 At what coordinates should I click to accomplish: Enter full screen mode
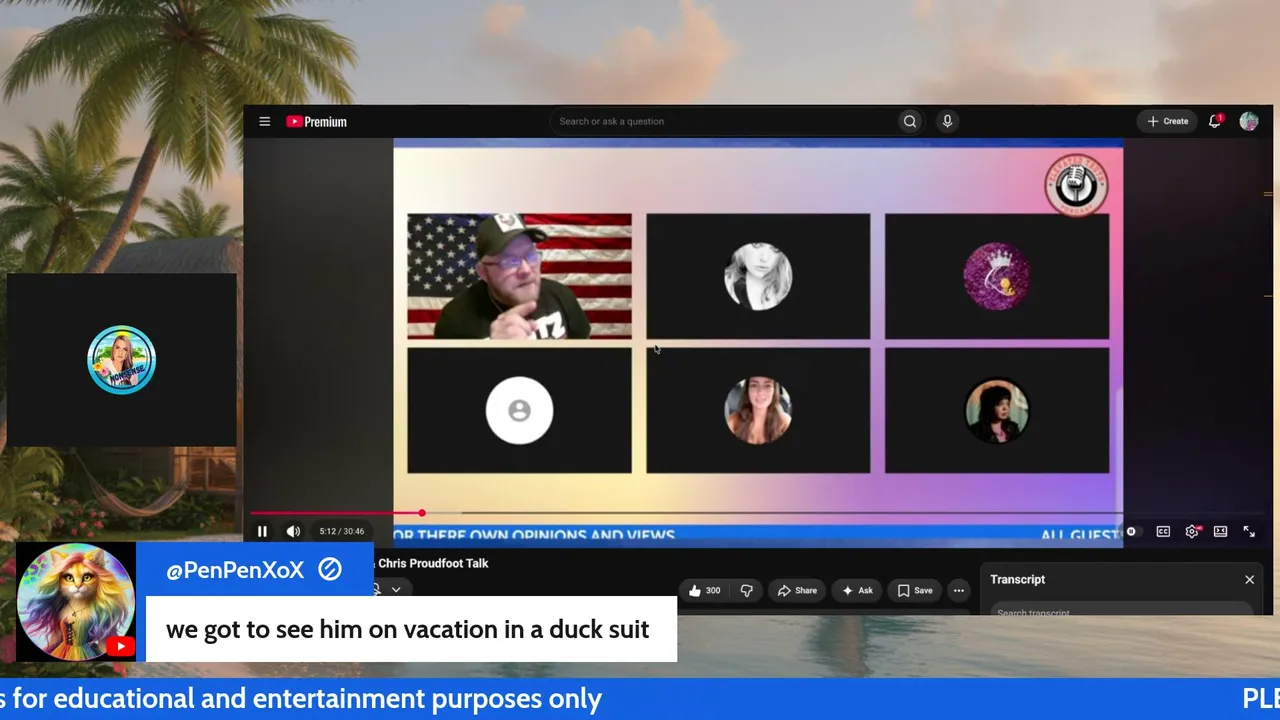pyautogui.click(x=1249, y=532)
